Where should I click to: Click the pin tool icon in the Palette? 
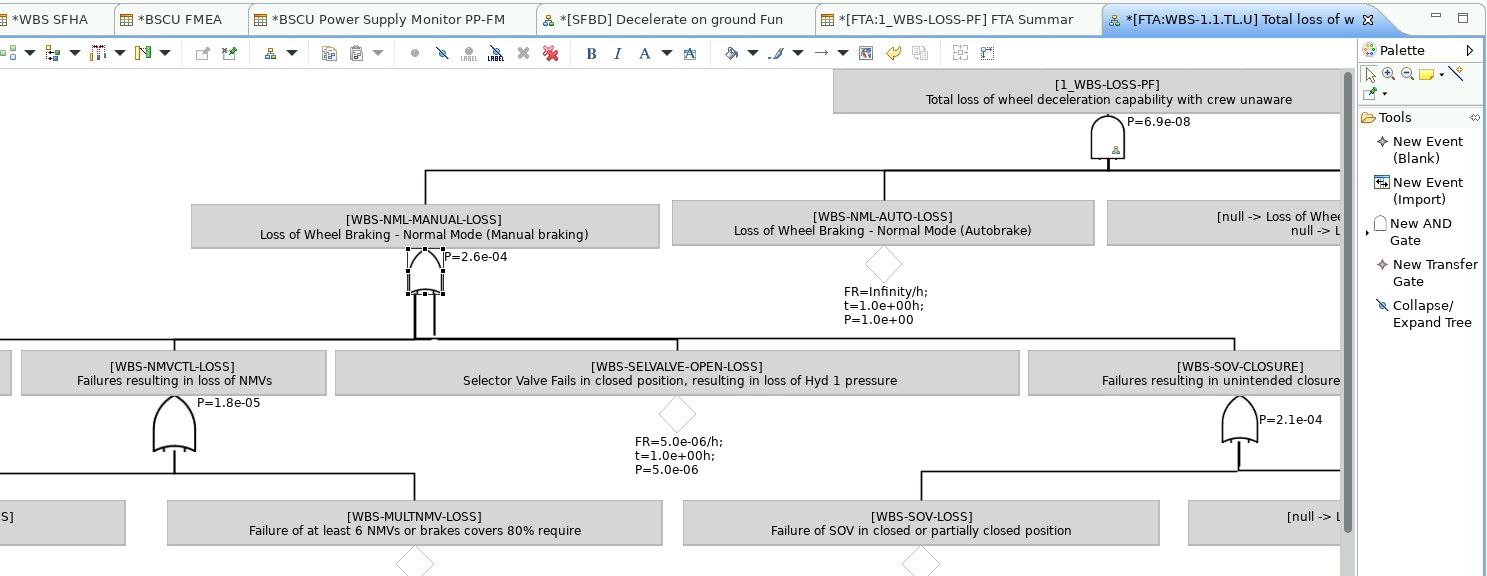(x=1370, y=94)
